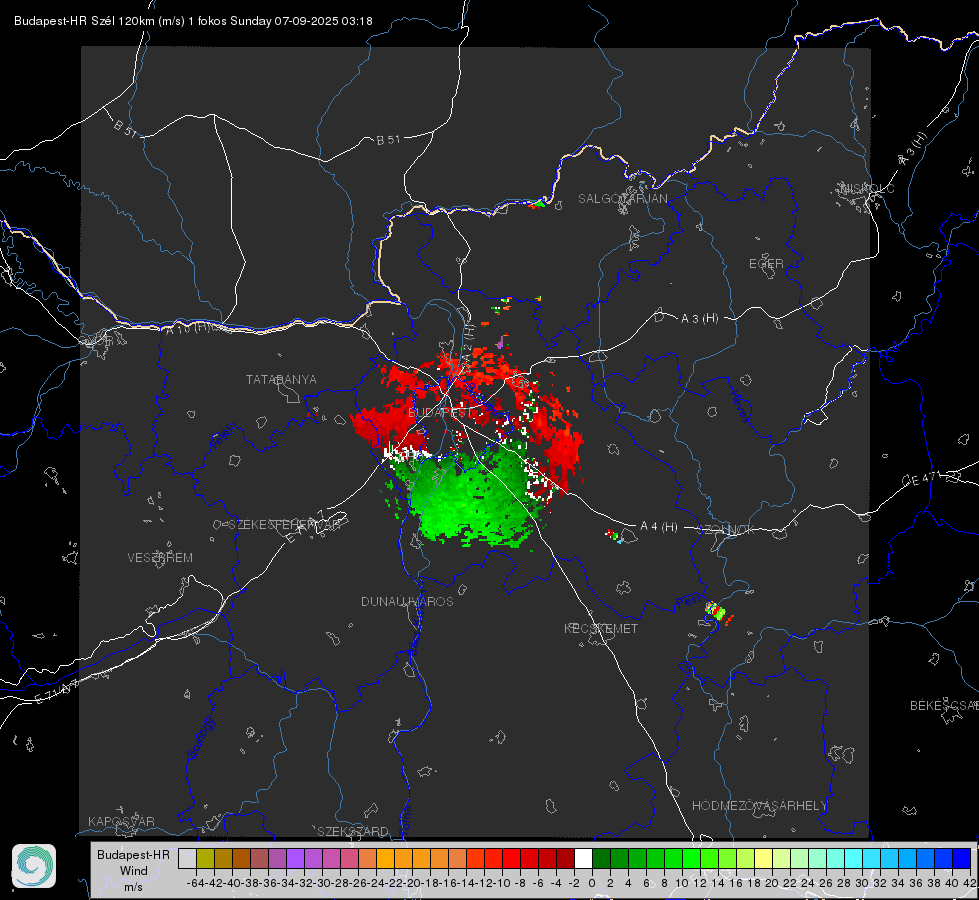Click the EGER city label

(766, 264)
